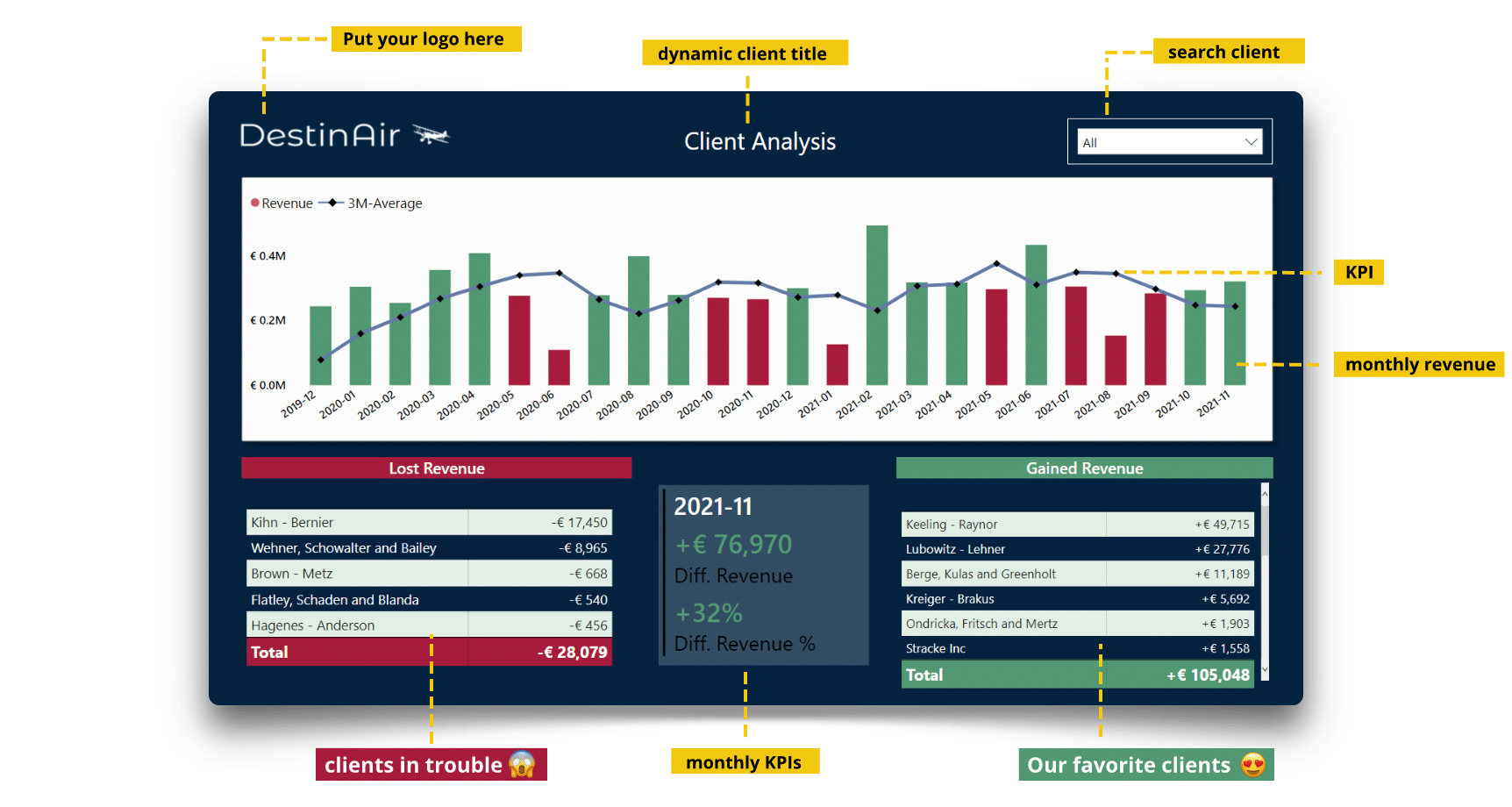1512x807 pixels.
Task: Click the 2021-11 KPI card title
Action: (713, 507)
